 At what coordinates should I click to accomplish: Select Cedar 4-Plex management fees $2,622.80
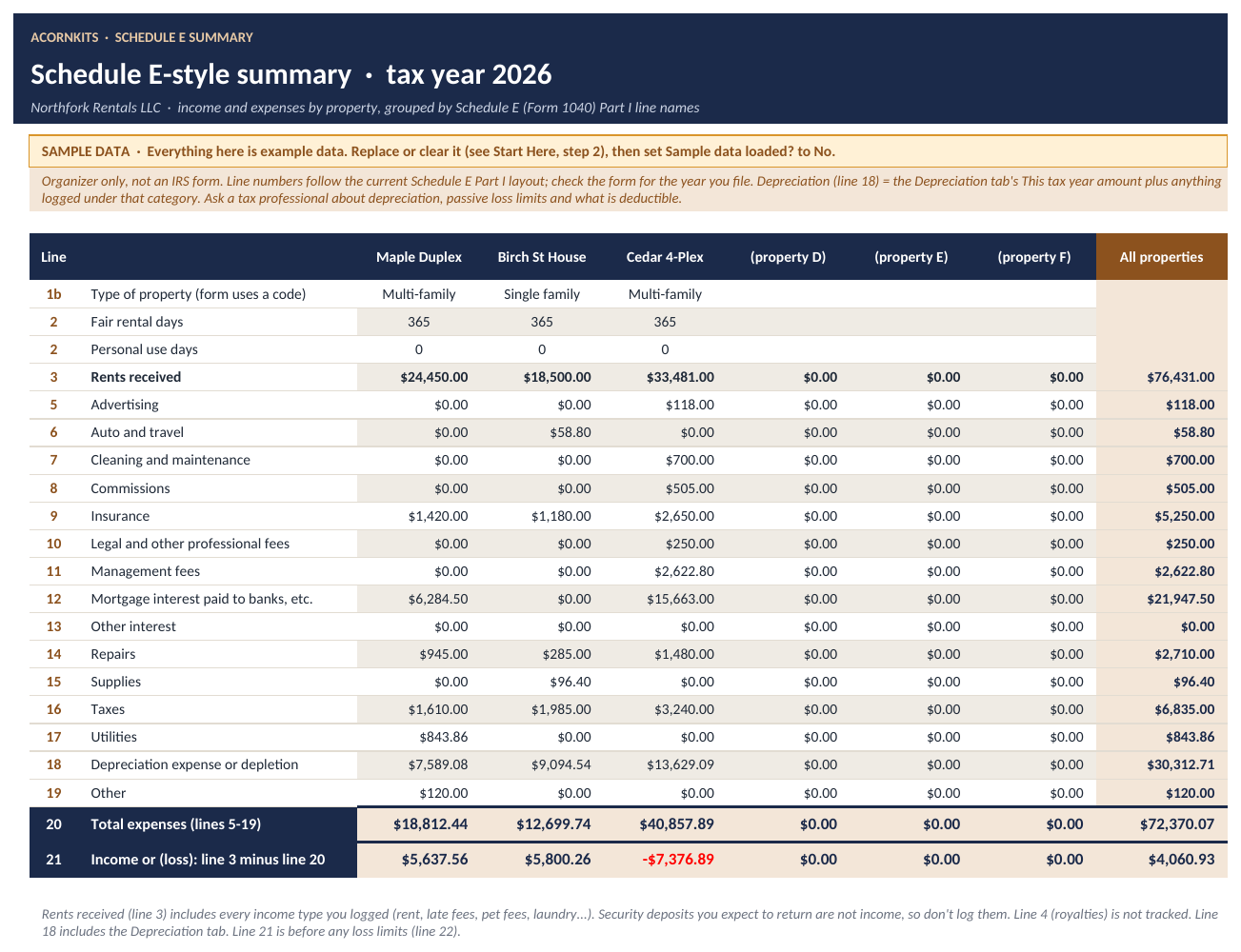(665, 571)
